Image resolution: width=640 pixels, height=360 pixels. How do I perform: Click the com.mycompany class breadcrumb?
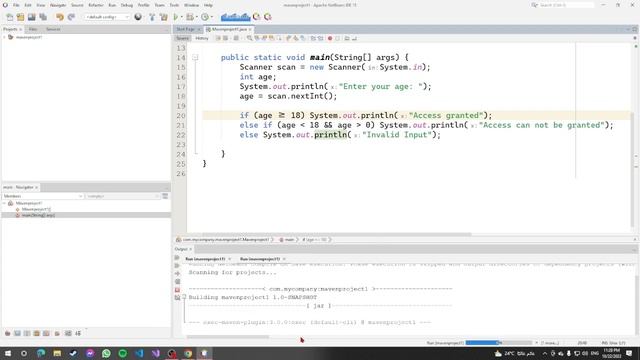click(226, 240)
